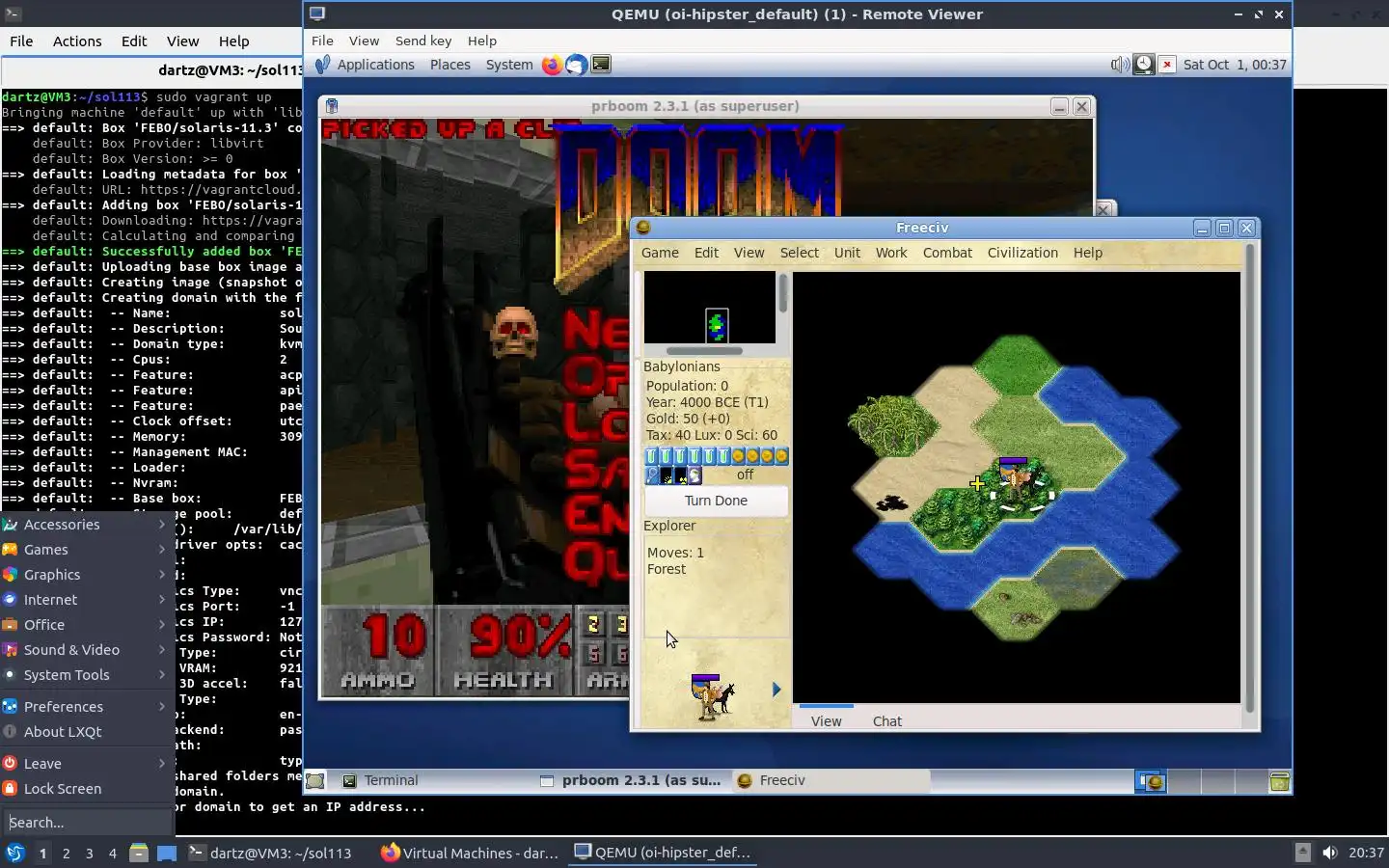Click the LXQt start menu button

(x=15, y=853)
